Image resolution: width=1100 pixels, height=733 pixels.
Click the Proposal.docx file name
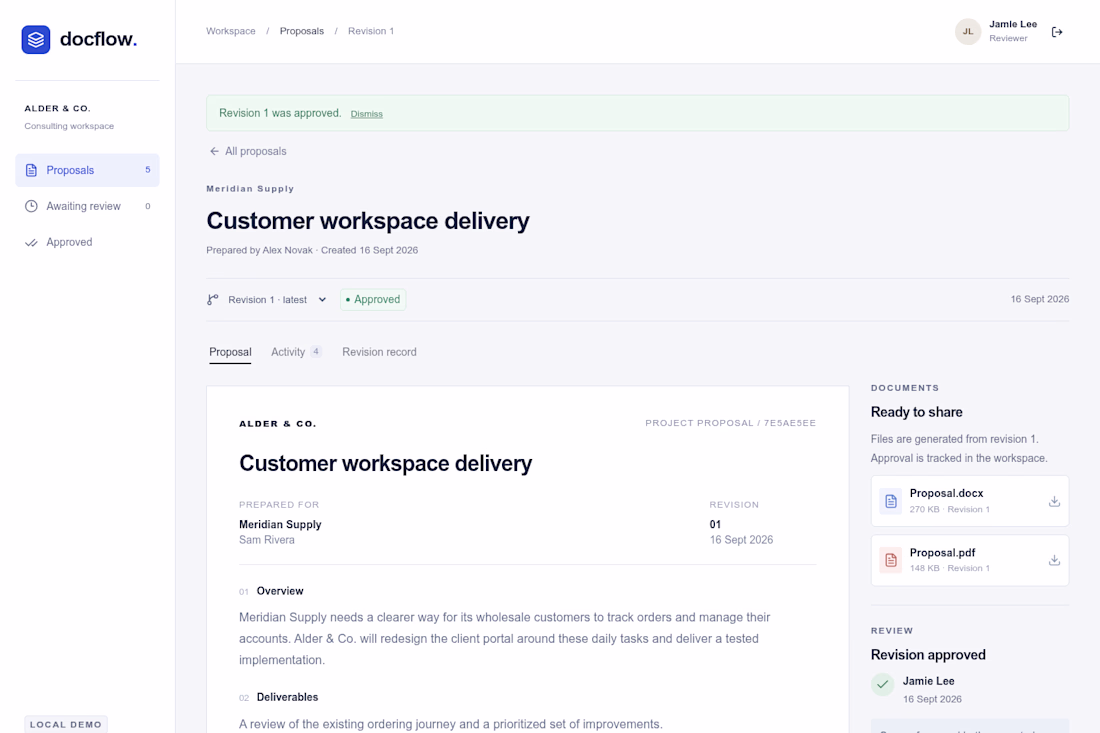coord(946,493)
